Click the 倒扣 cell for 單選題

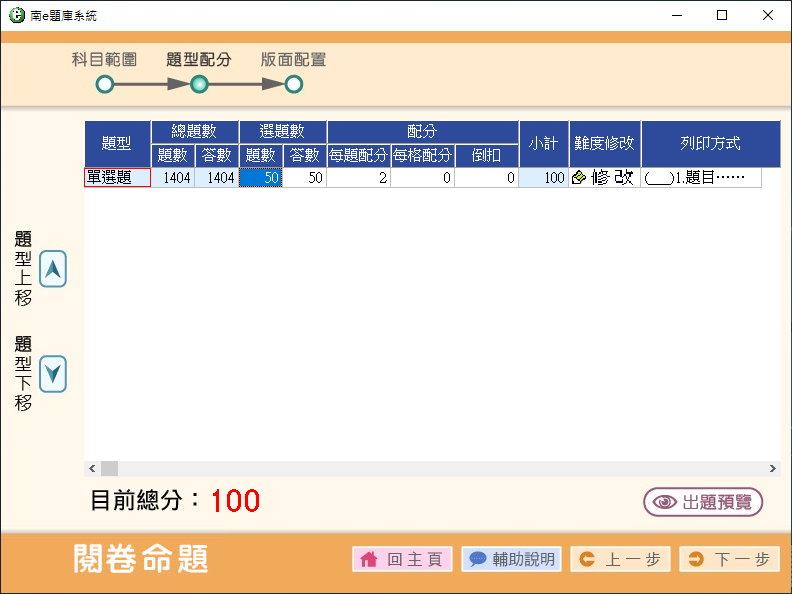(486, 178)
